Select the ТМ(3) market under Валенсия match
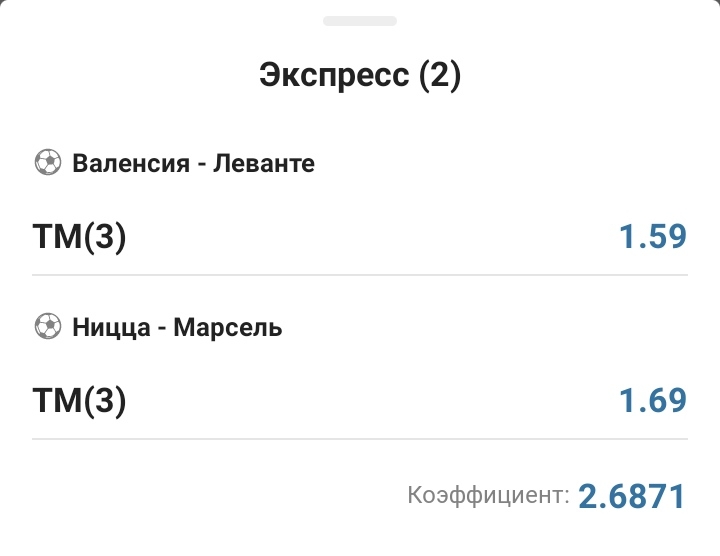Viewport: 720px width, 556px height. point(80,237)
